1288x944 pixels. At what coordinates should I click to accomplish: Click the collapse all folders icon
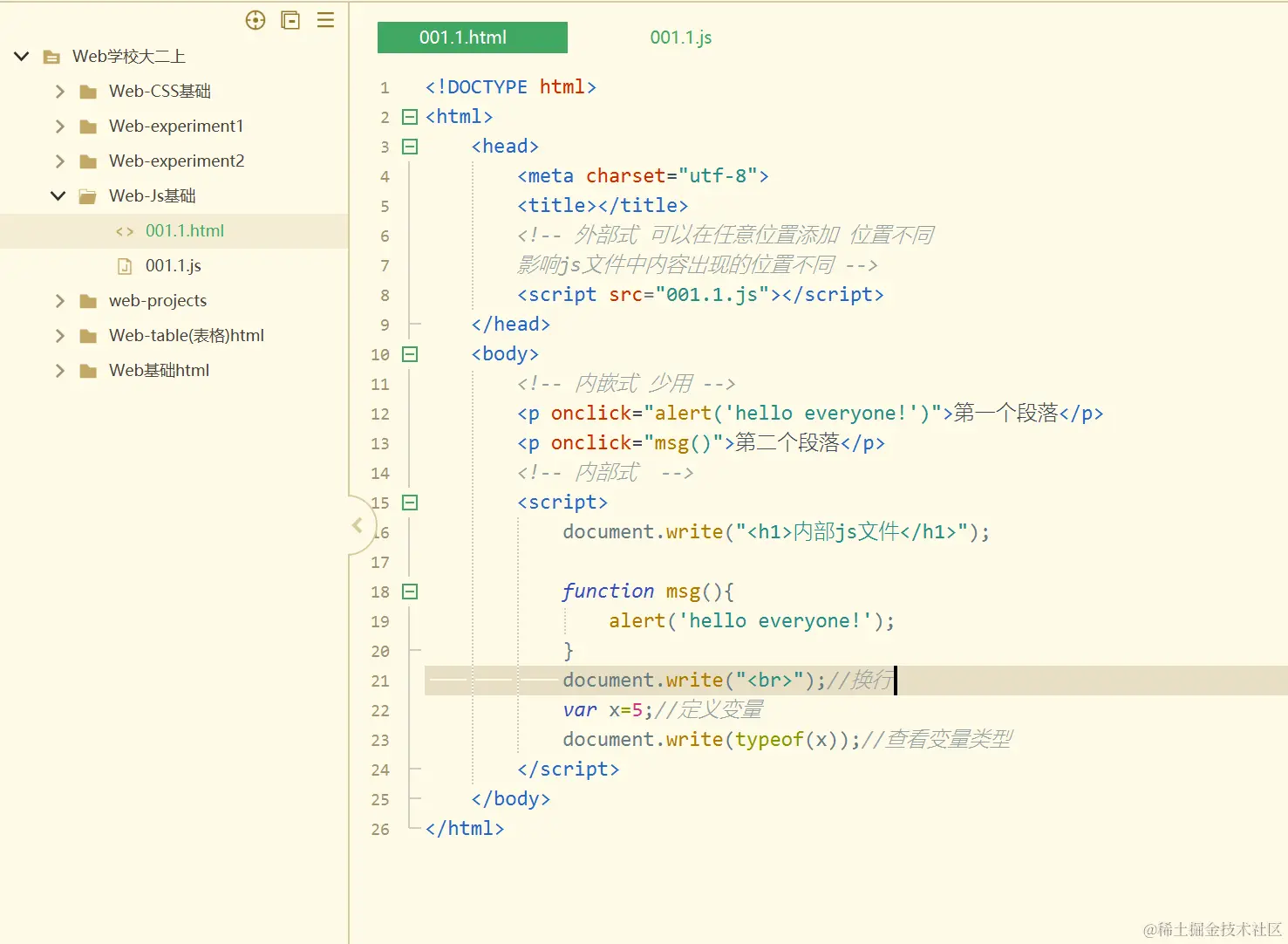(x=290, y=20)
